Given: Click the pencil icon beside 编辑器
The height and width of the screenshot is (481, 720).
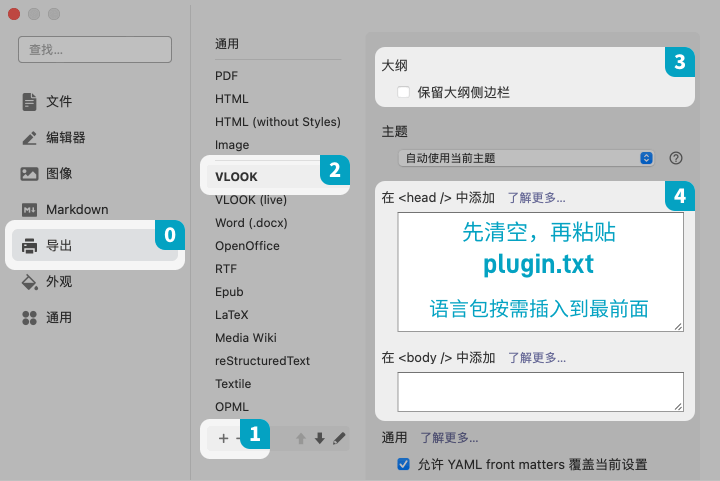Looking at the screenshot, I should pos(29,138).
